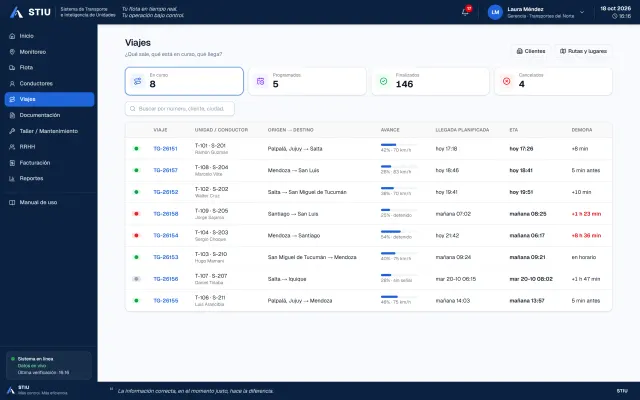Click the Finalizados green check icon
The image size is (640, 400).
click(383, 81)
